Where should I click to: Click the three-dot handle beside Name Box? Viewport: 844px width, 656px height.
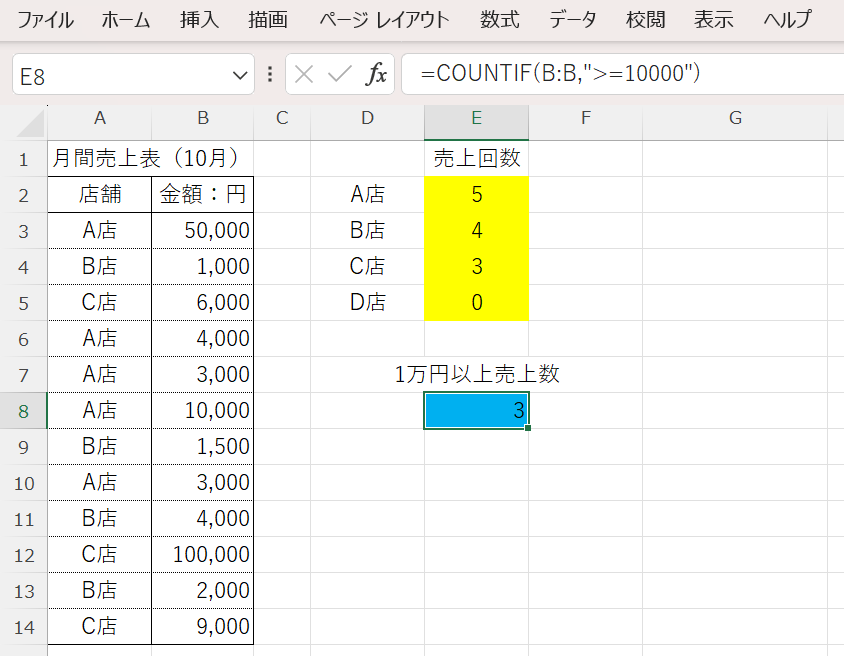coord(270,75)
